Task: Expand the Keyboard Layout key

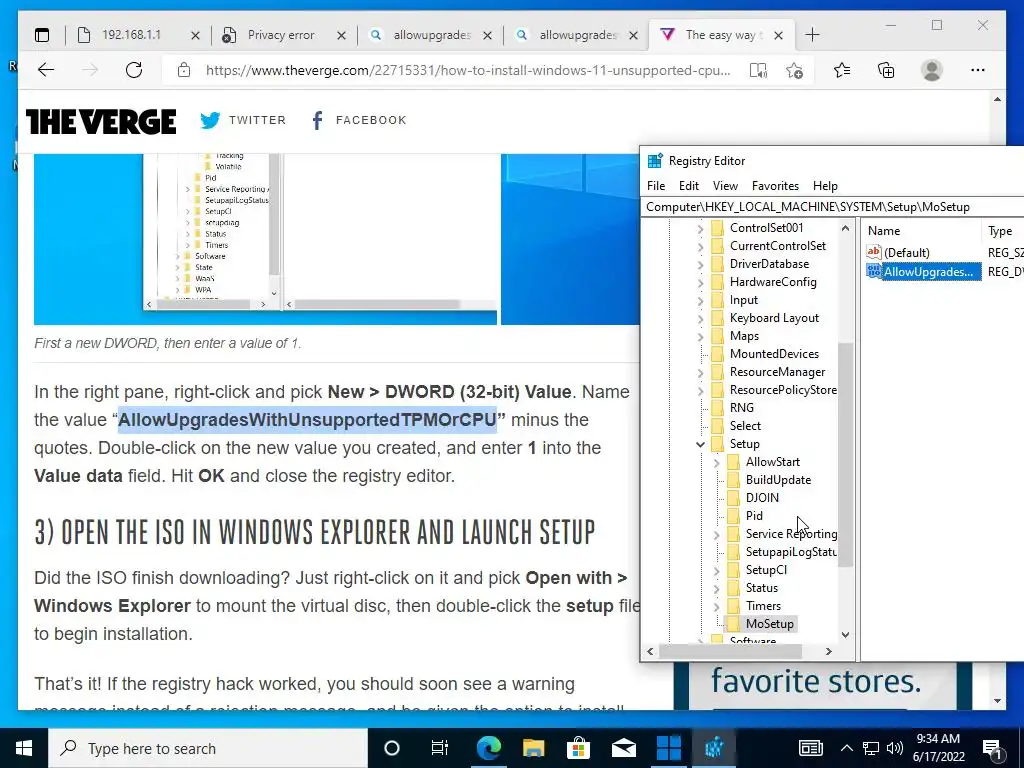Action: 701,319
